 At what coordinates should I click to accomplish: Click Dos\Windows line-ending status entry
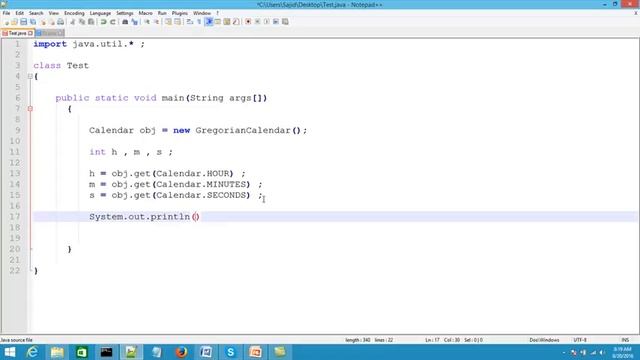click(544, 340)
